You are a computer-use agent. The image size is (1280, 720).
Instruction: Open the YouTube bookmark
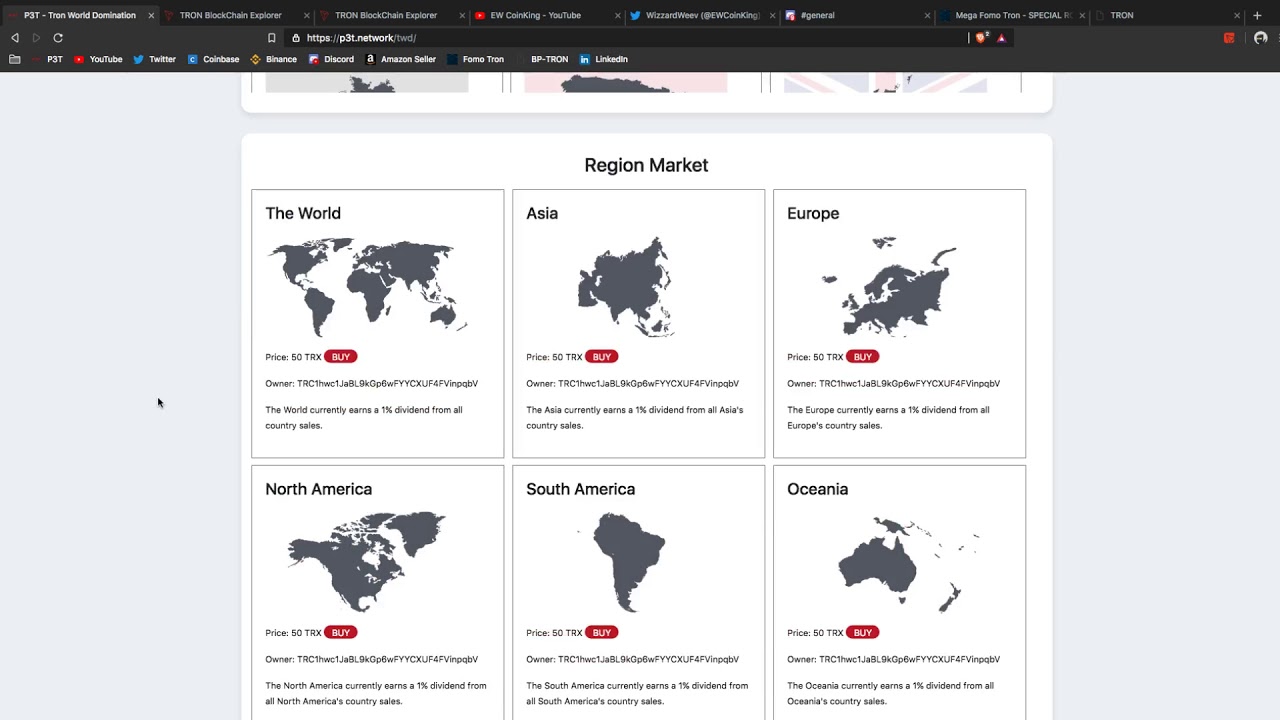pos(98,59)
